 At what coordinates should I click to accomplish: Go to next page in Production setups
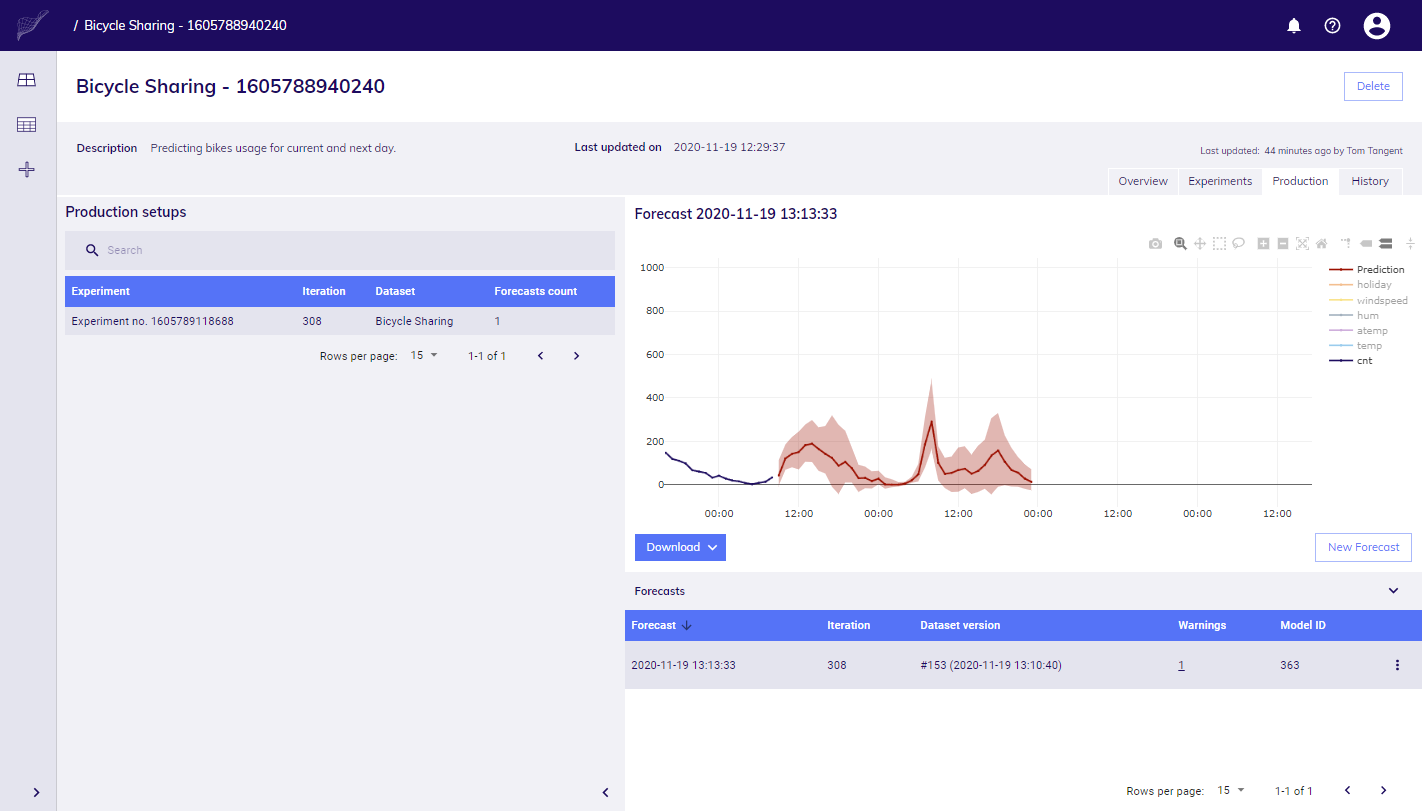[x=576, y=356]
